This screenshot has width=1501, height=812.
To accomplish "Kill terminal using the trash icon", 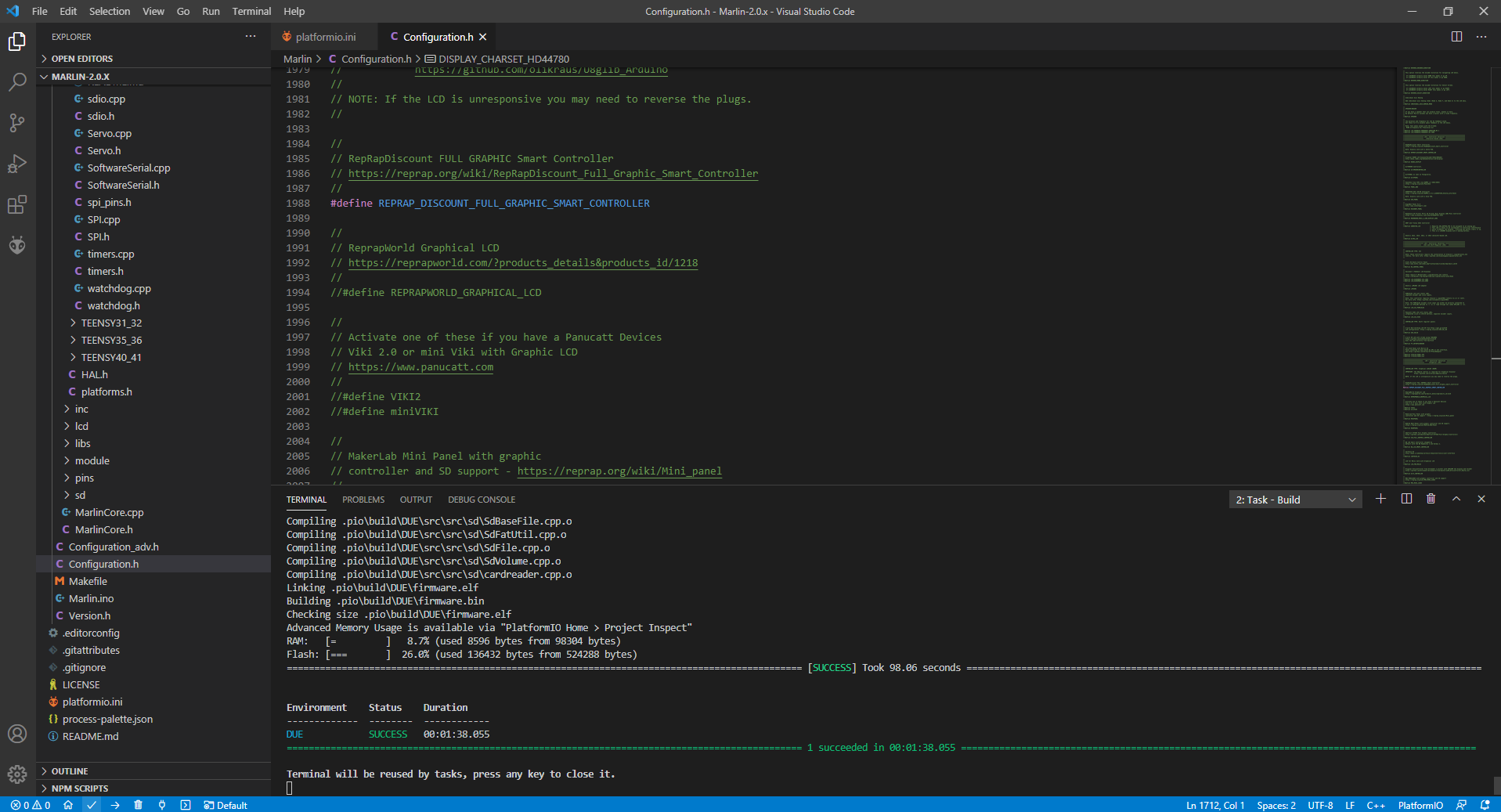I will tap(1431, 500).
